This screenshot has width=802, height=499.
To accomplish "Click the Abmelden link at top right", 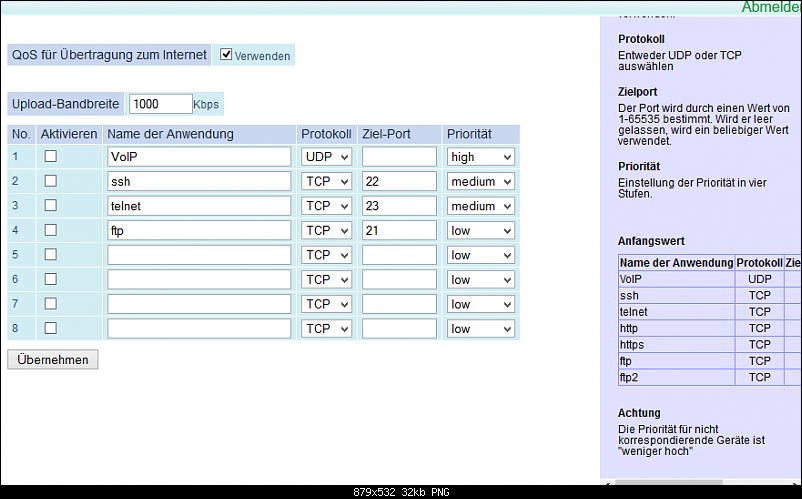I will 771,7.
